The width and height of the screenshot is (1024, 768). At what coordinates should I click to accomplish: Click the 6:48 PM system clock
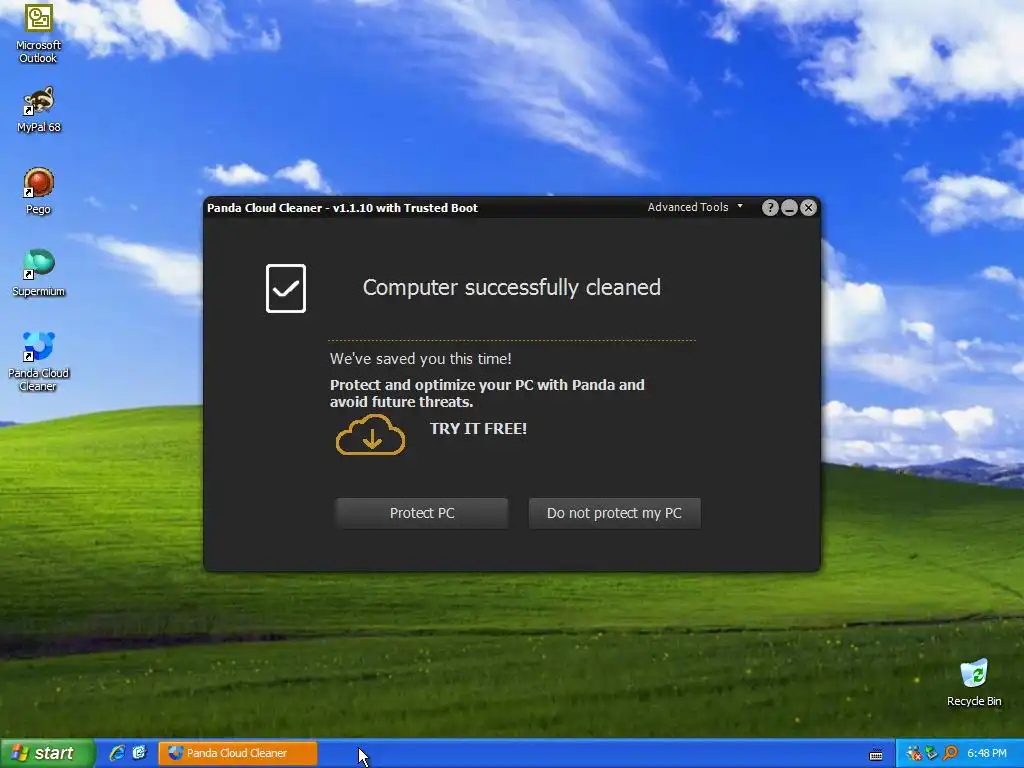(x=987, y=754)
